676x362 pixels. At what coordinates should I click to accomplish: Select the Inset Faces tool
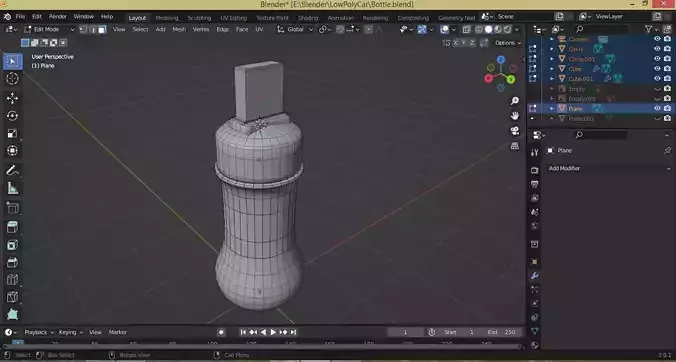pos(12,245)
